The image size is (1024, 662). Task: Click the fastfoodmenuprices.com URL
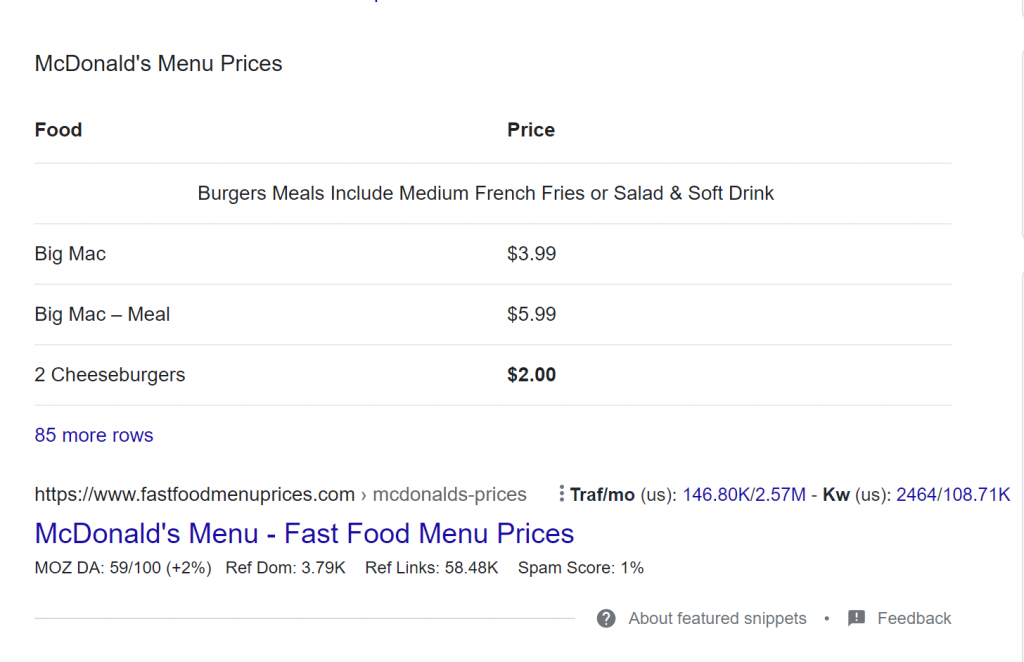[195, 494]
